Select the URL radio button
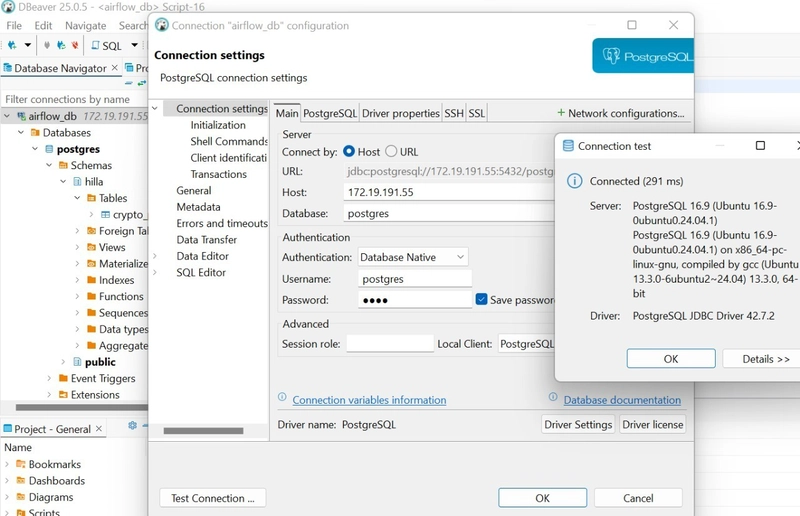Screen dimensions: 800x516 (391, 151)
